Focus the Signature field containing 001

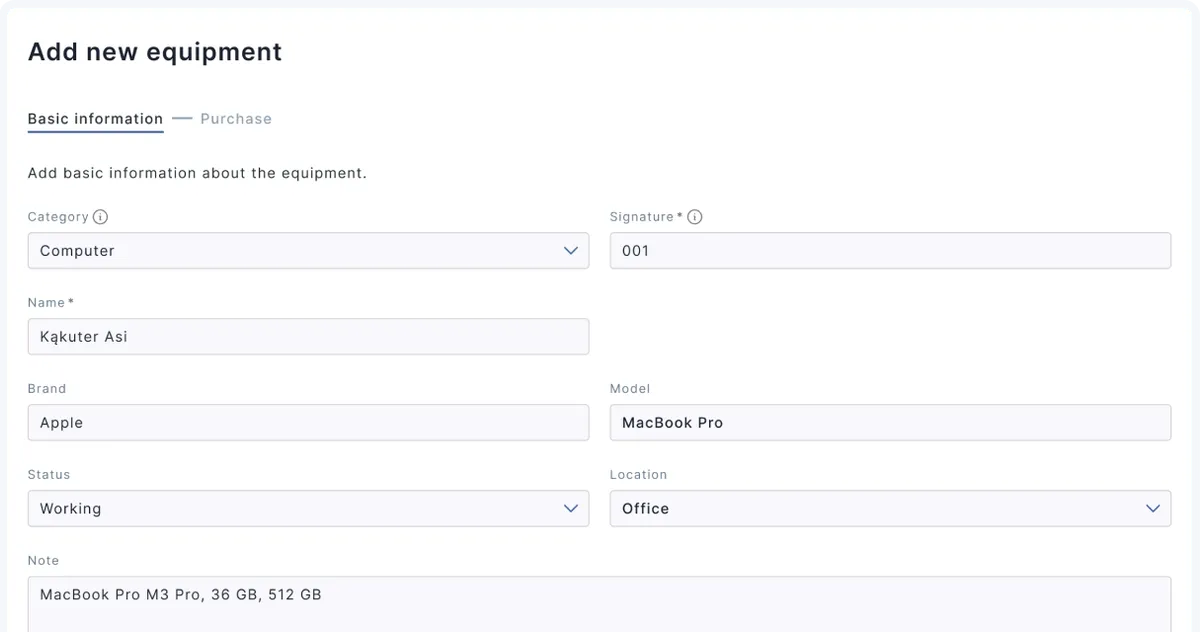(890, 251)
